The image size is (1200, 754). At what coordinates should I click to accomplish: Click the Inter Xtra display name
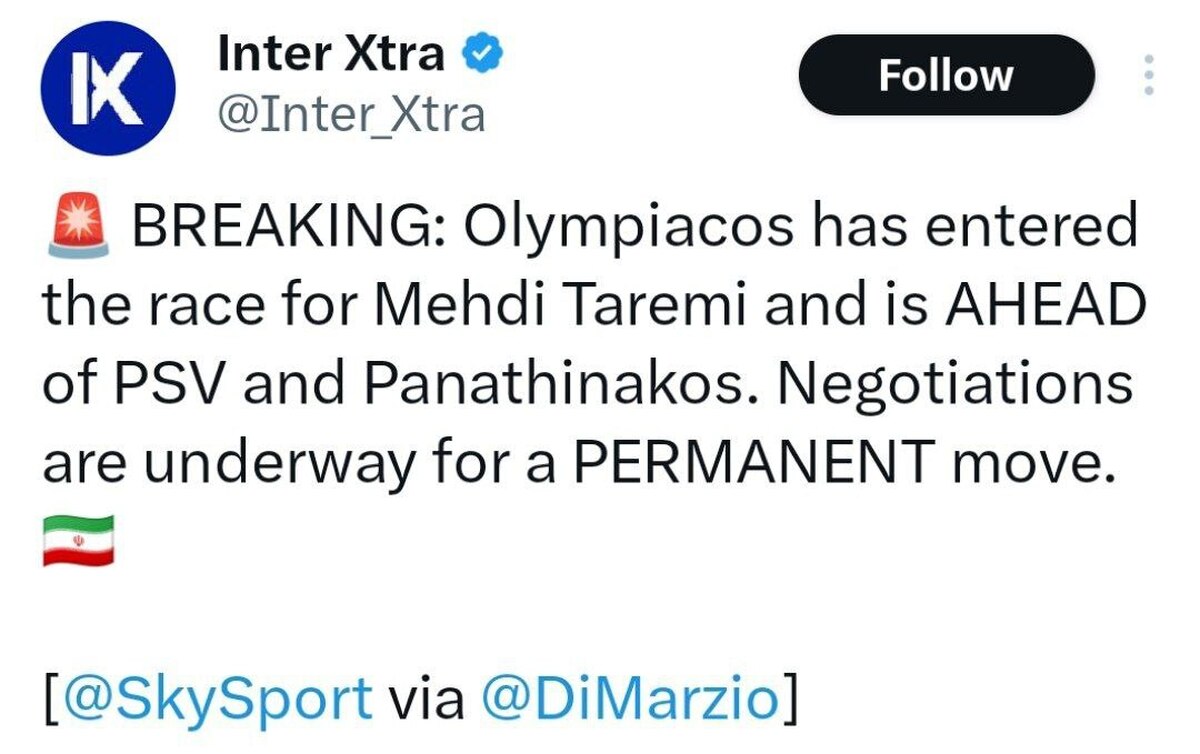point(331,53)
